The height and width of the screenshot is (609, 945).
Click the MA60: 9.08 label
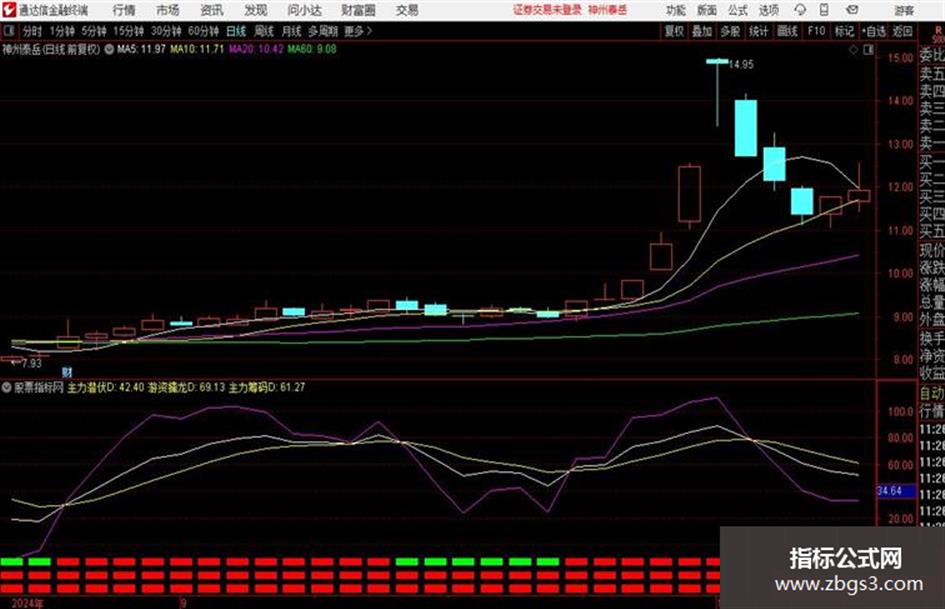[x=312, y=49]
